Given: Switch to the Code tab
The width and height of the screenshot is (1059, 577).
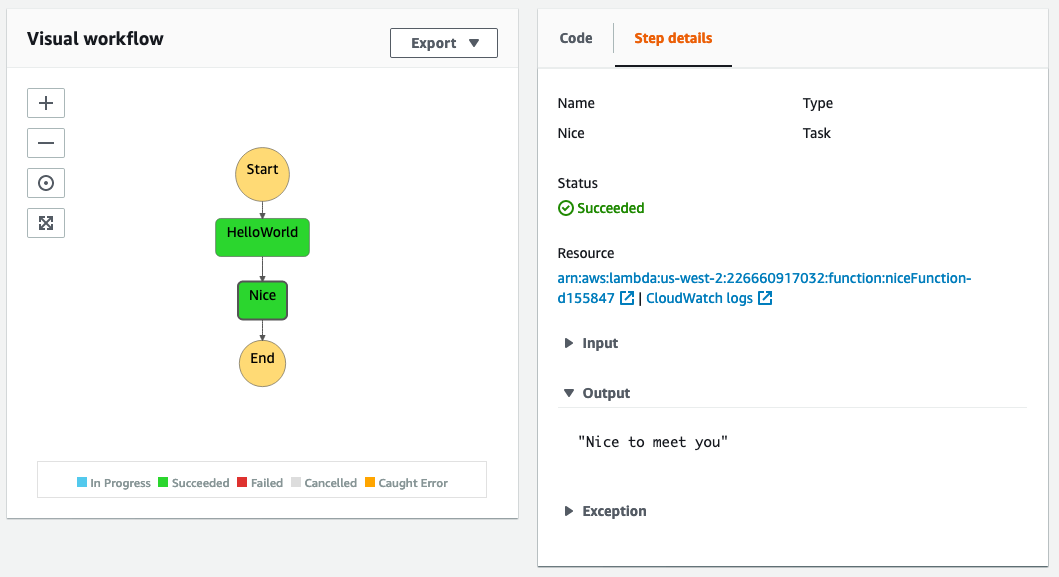Looking at the screenshot, I should tap(574, 38).
